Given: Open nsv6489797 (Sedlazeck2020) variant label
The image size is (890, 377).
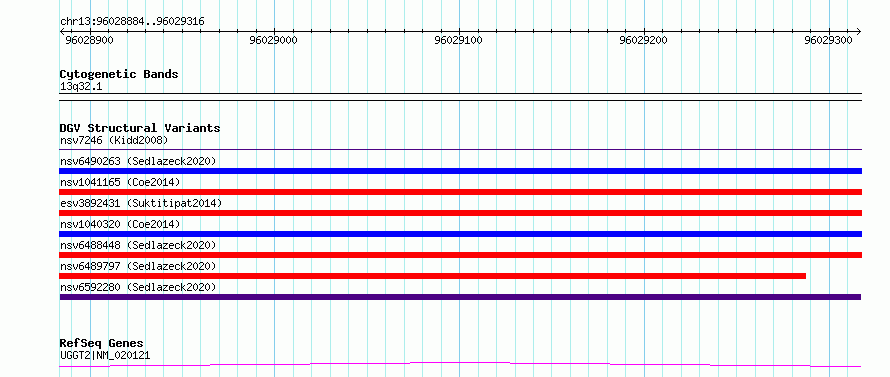Looking at the screenshot, I should click(138, 266).
